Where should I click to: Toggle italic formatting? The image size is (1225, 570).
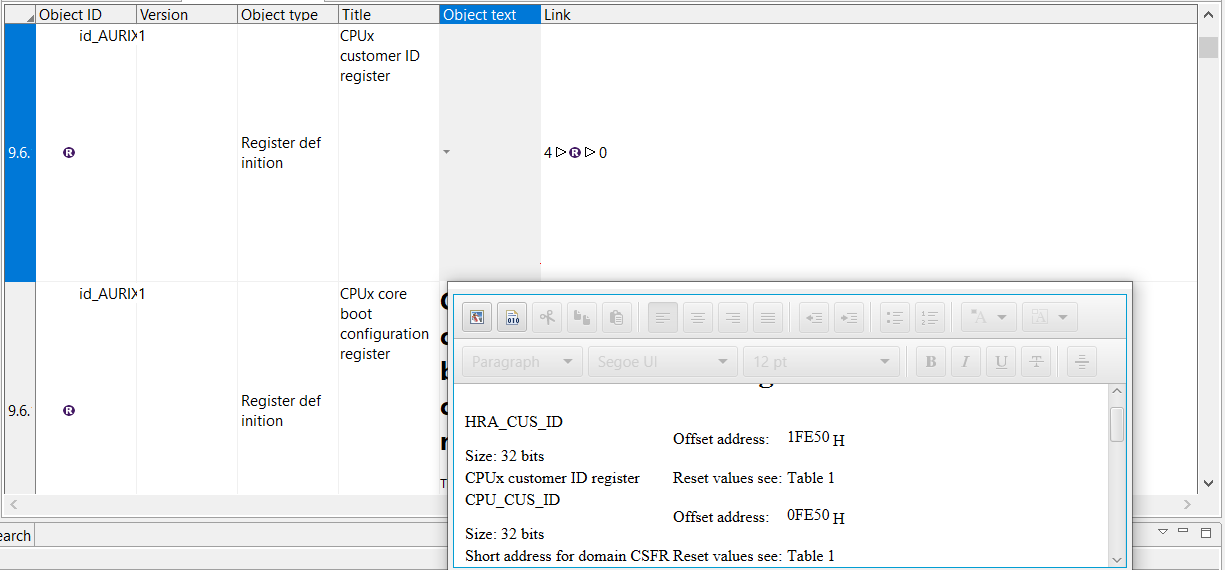965,362
